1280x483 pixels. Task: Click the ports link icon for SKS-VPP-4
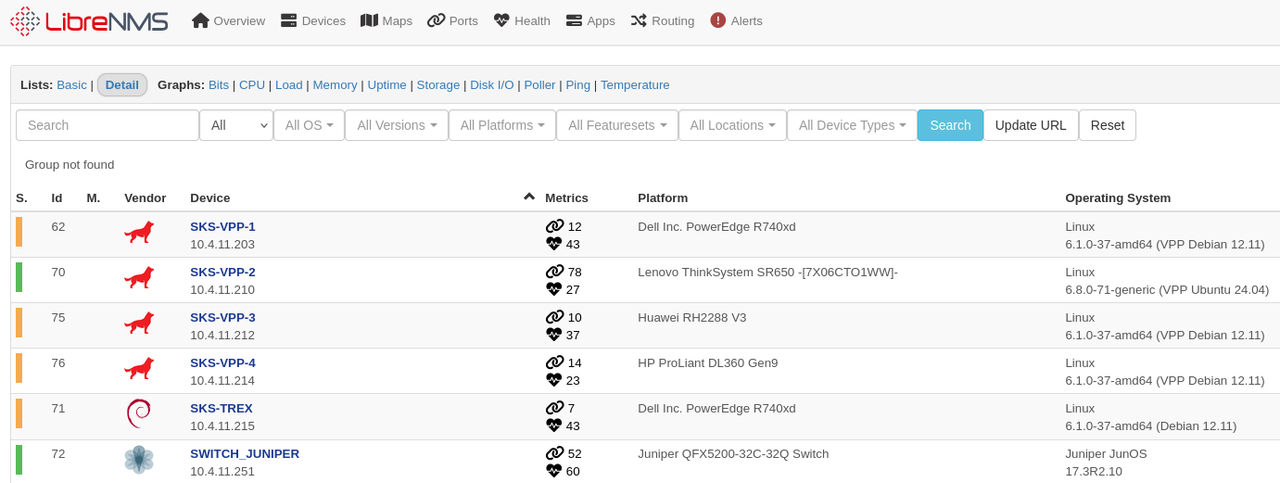coord(555,363)
